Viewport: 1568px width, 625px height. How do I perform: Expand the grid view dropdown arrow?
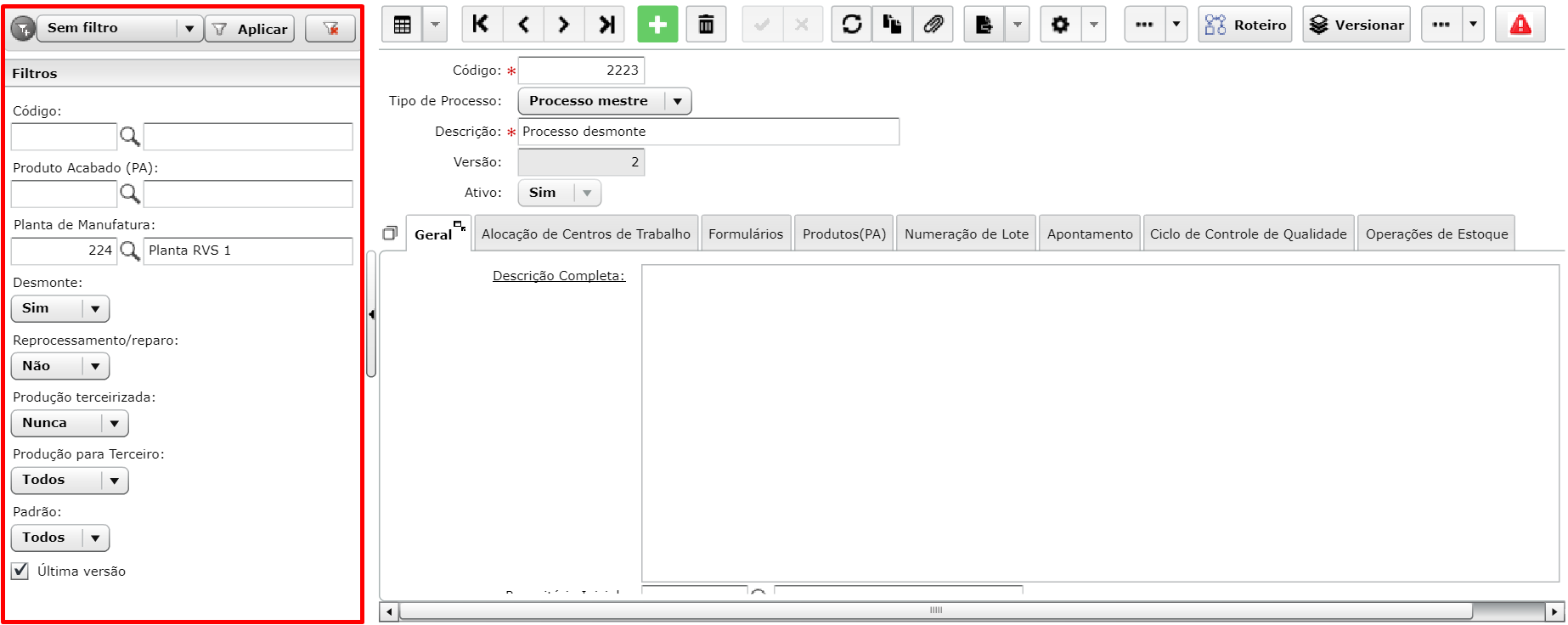coord(435,25)
